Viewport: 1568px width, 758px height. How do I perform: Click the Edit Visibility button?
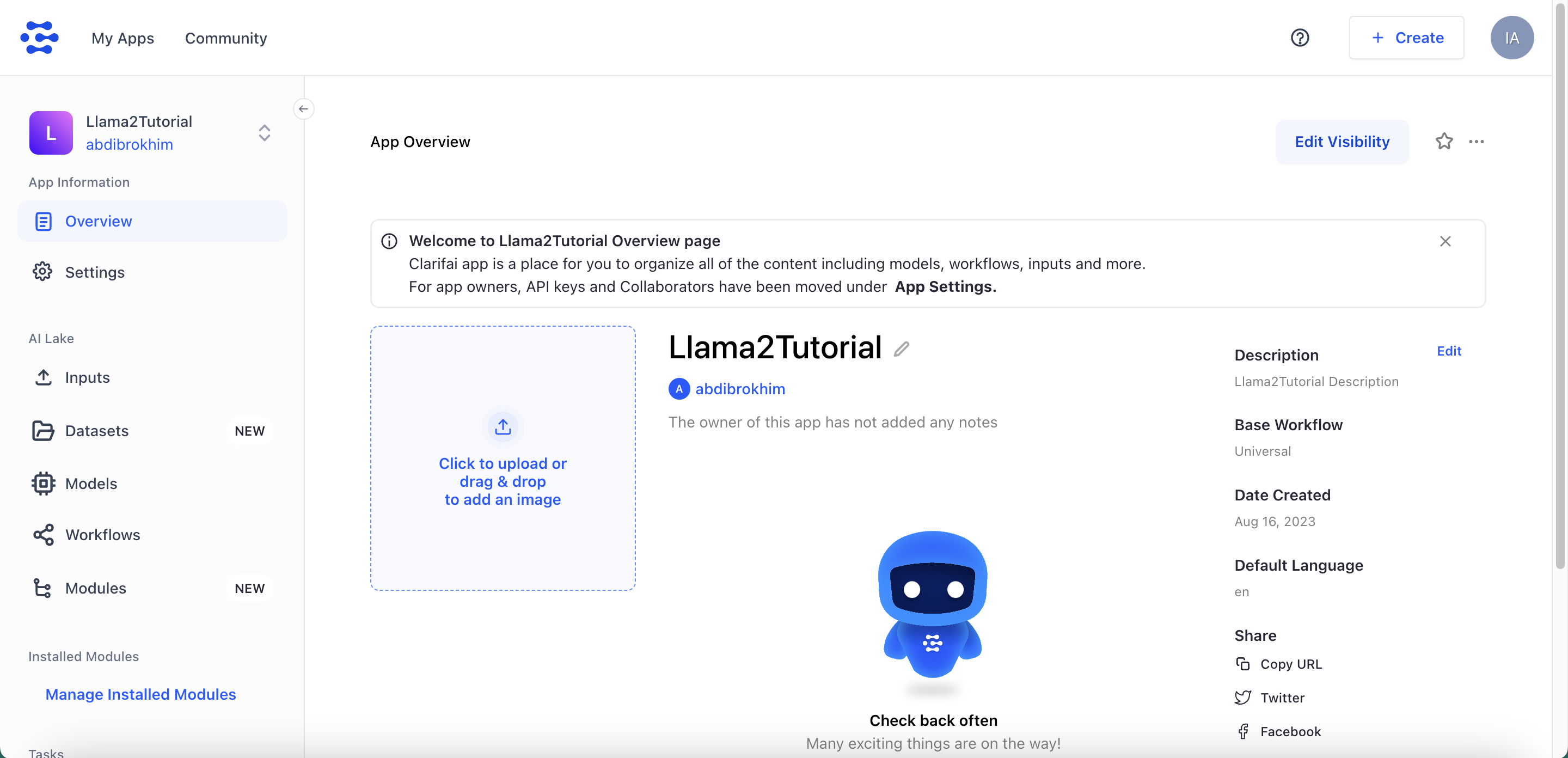(x=1342, y=141)
